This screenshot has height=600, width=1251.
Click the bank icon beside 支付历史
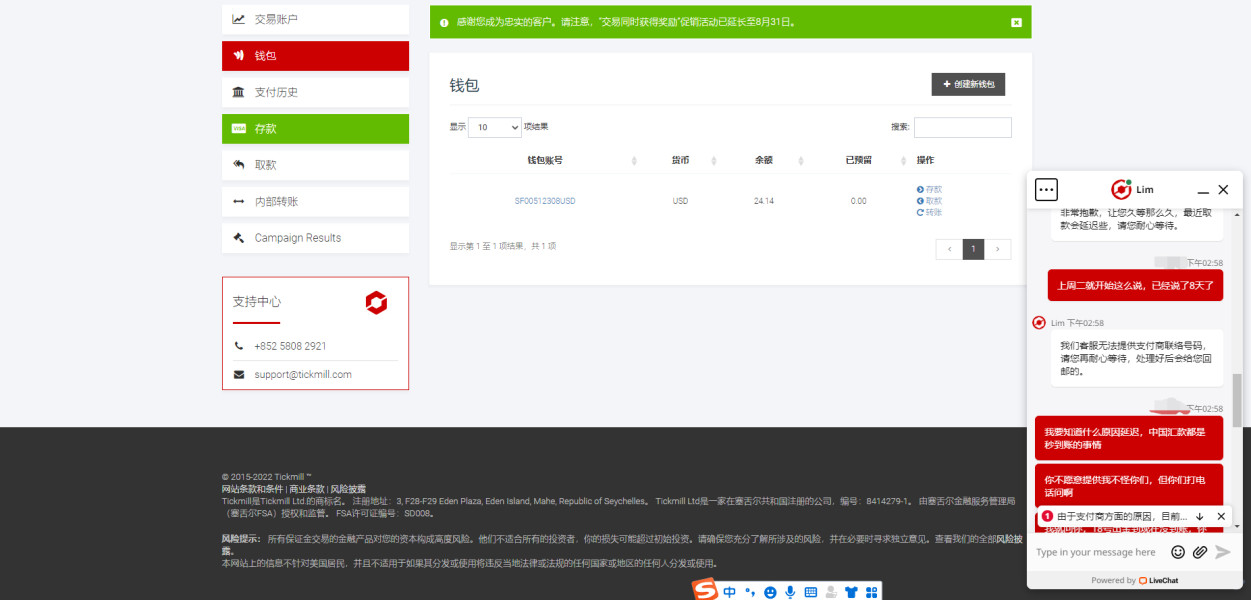click(239, 92)
